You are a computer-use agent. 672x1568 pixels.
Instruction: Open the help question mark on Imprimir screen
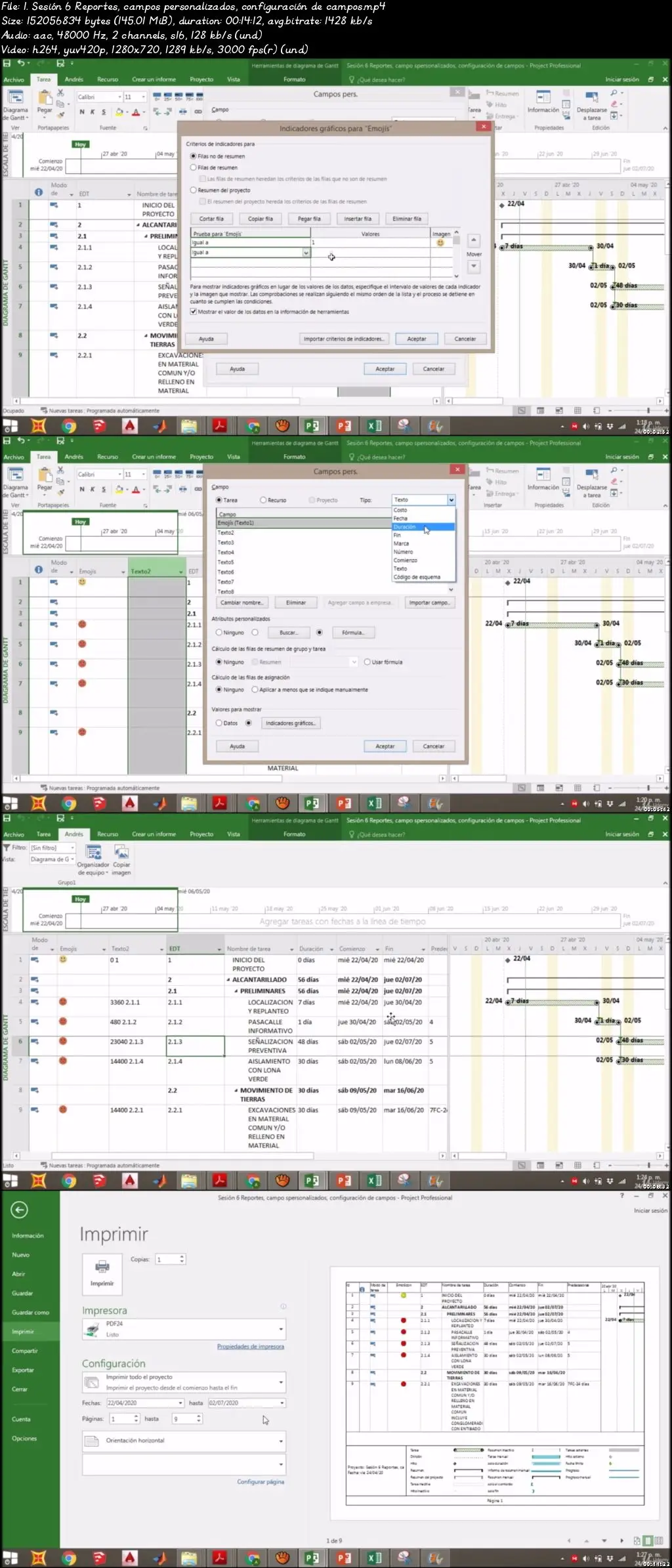(622, 1196)
